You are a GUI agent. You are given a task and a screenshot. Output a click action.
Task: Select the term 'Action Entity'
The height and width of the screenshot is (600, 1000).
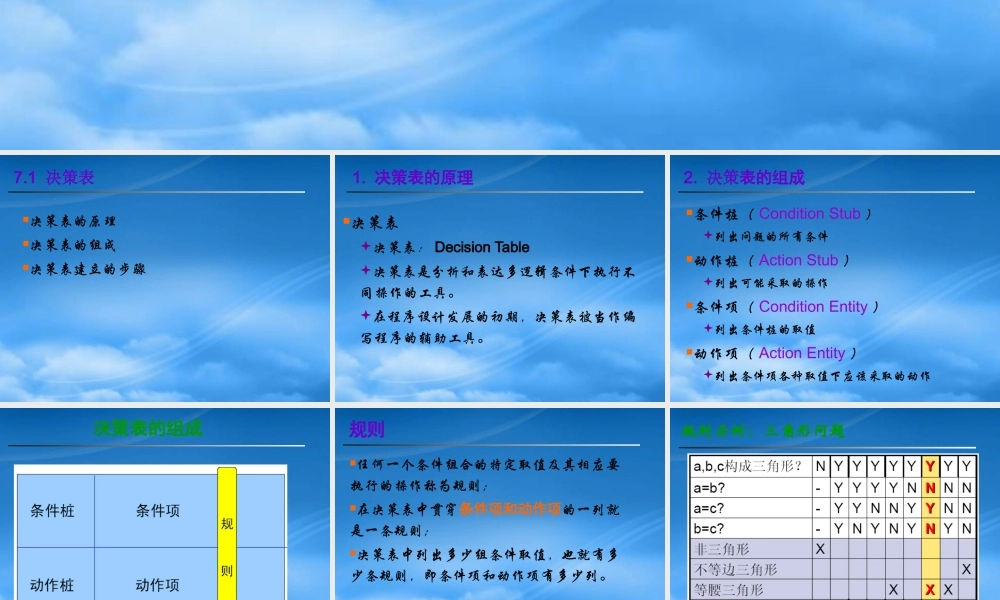pyautogui.click(x=802, y=353)
